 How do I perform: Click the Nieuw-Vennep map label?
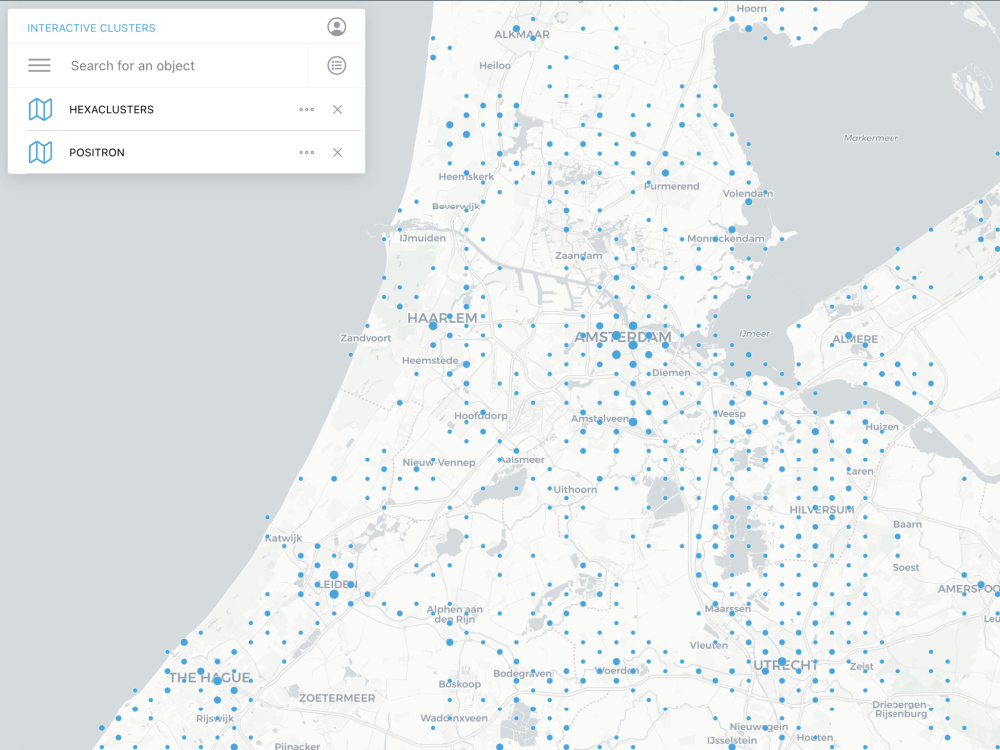(439, 462)
